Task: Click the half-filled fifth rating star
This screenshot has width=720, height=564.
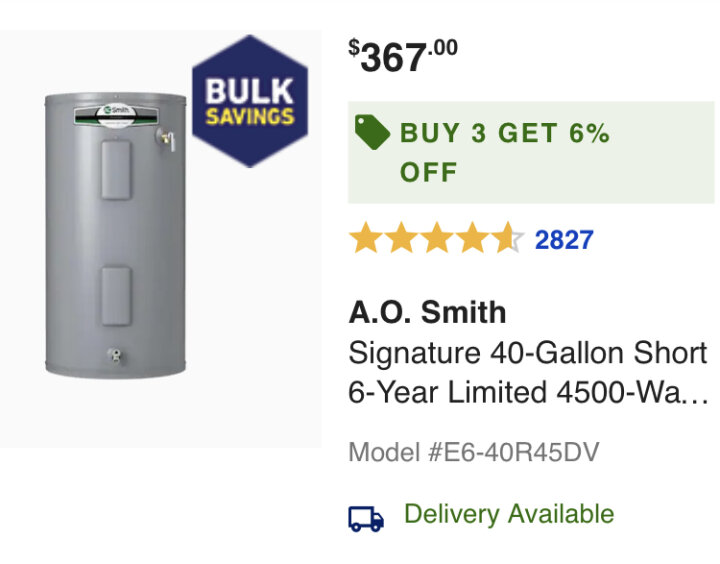Action: [x=507, y=238]
